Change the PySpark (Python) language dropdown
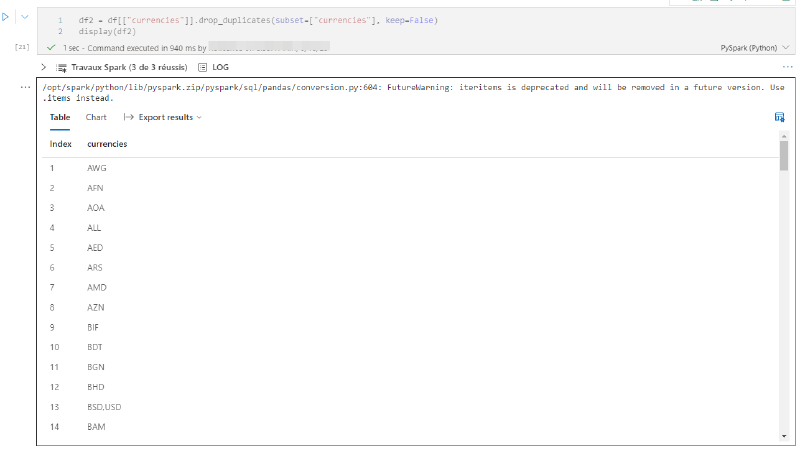 (755, 48)
